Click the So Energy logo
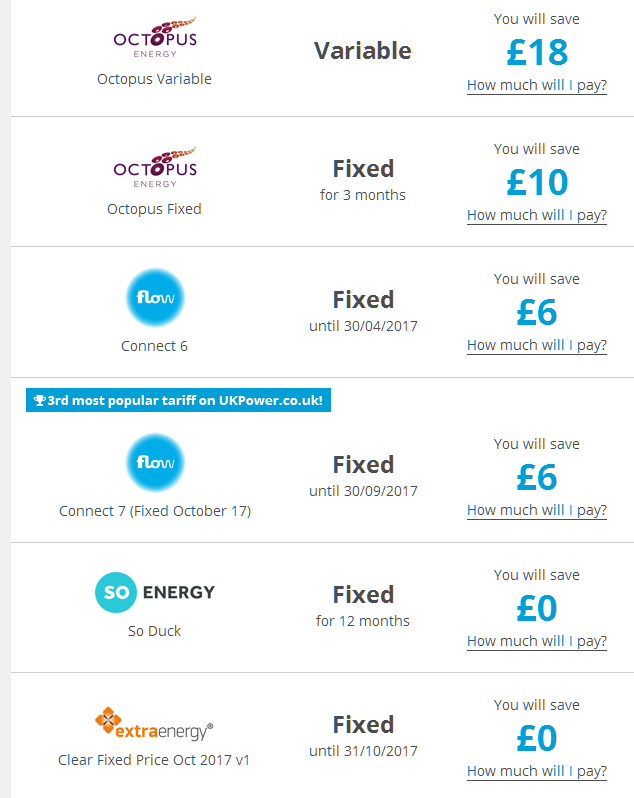This screenshot has height=798, width=634. coord(154,592)
